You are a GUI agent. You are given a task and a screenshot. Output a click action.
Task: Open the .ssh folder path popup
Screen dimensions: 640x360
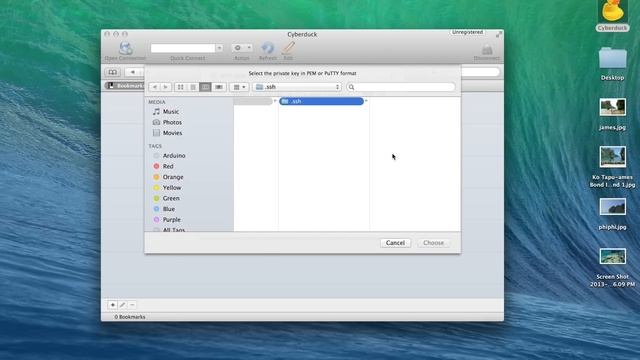click(x=297, y=87)
